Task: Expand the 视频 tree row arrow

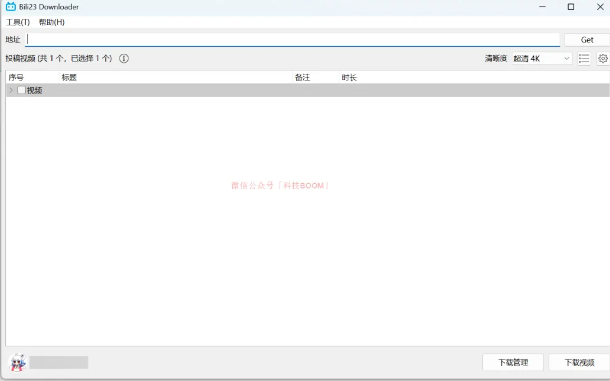Action: click(11, 90)
